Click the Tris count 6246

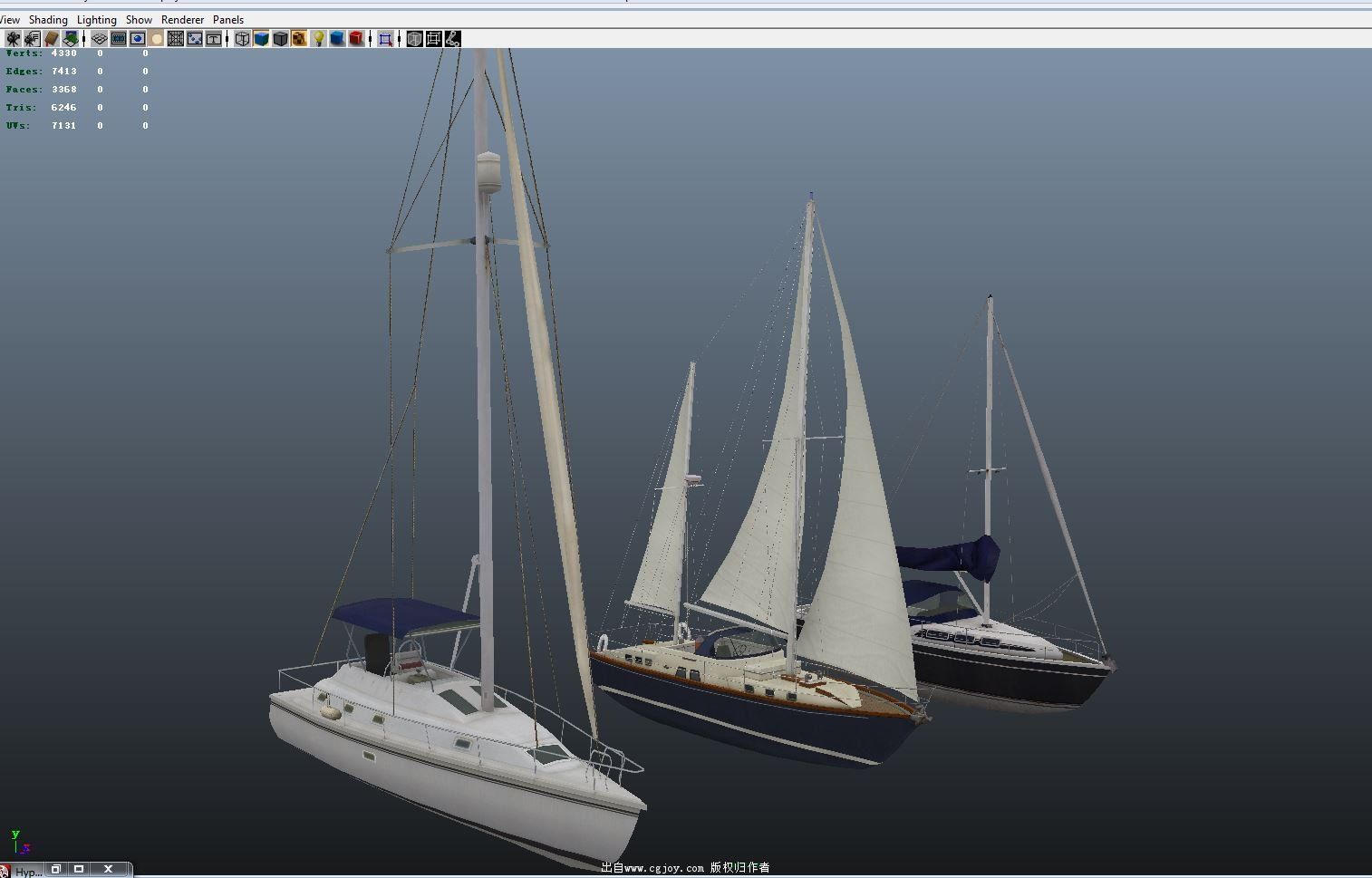[x=63, y=107]
